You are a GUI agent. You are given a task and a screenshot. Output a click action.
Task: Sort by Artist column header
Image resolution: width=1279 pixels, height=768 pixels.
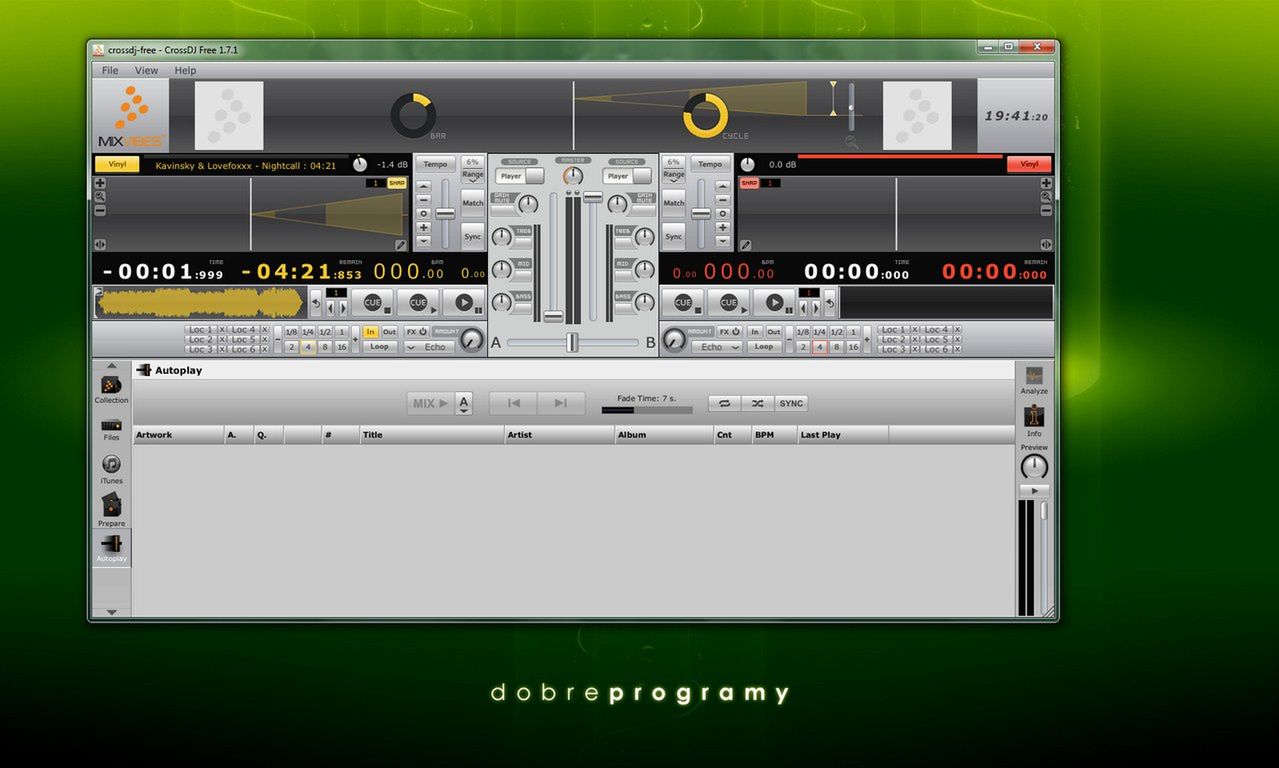click(559, 435)
